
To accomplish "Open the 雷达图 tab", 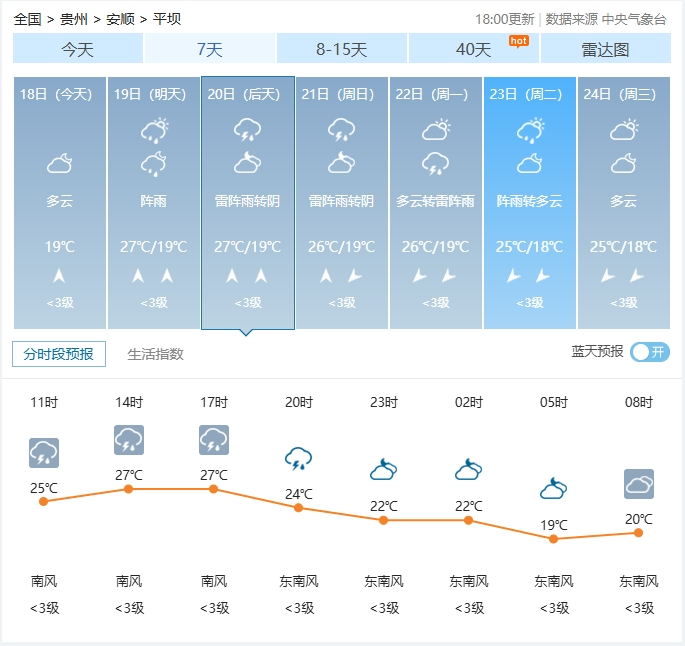I will point(605,49).
